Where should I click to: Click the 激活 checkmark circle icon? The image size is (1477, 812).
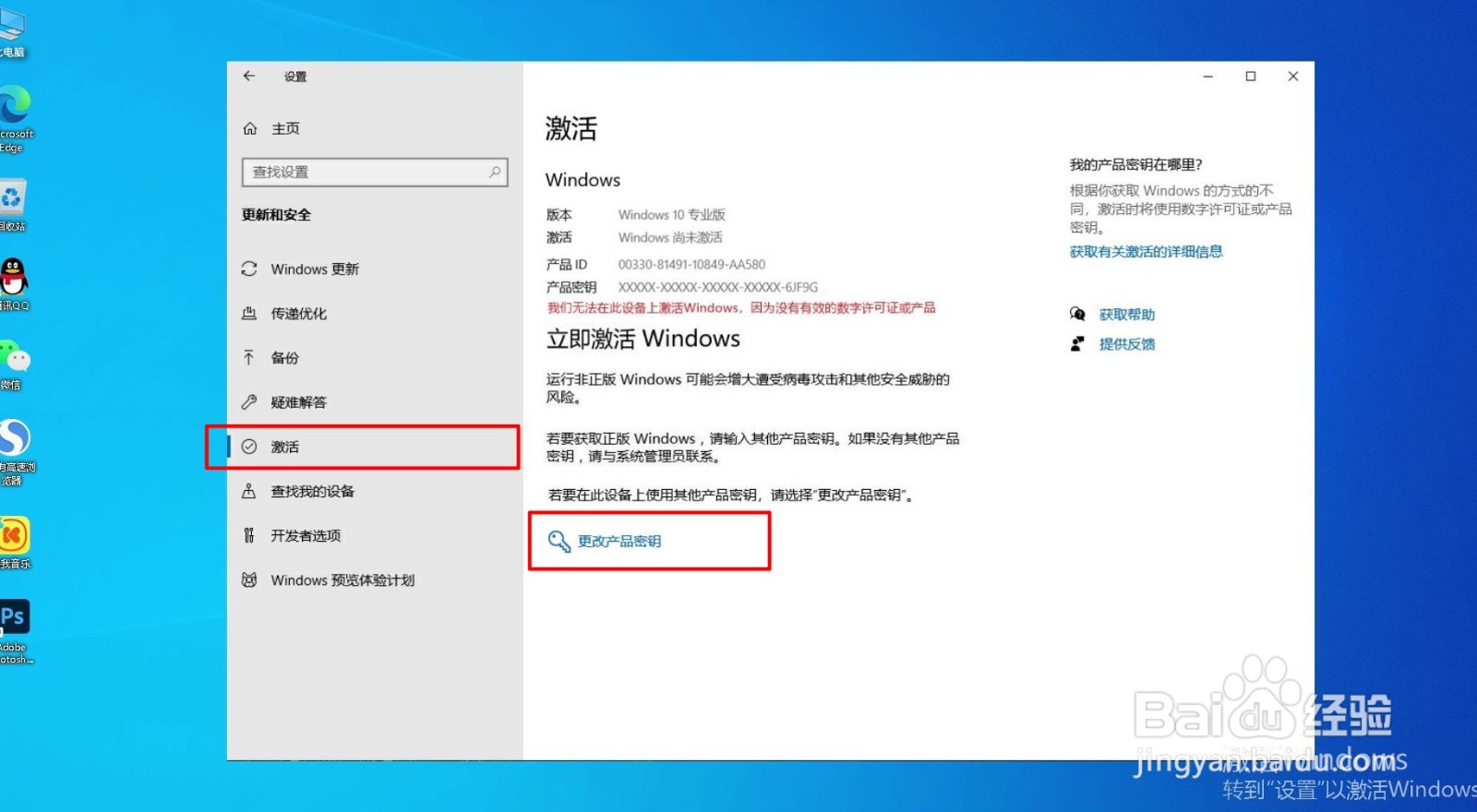click(249, 447)
